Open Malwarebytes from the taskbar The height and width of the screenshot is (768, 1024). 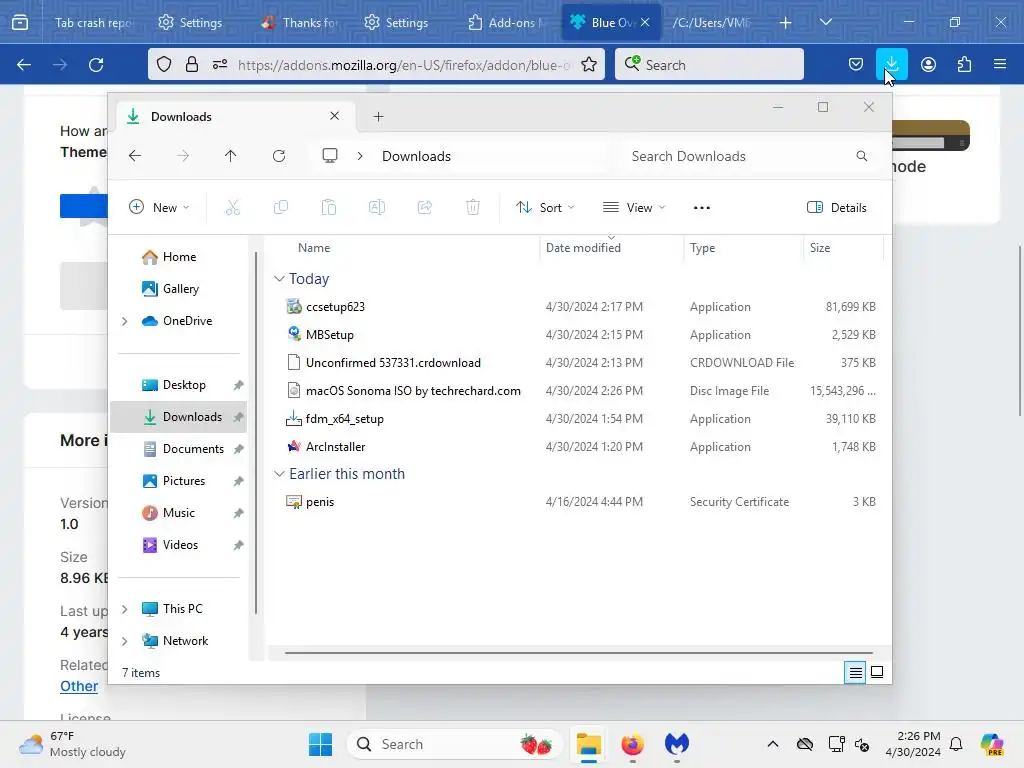pyautogui.click(x=677, y=744)
